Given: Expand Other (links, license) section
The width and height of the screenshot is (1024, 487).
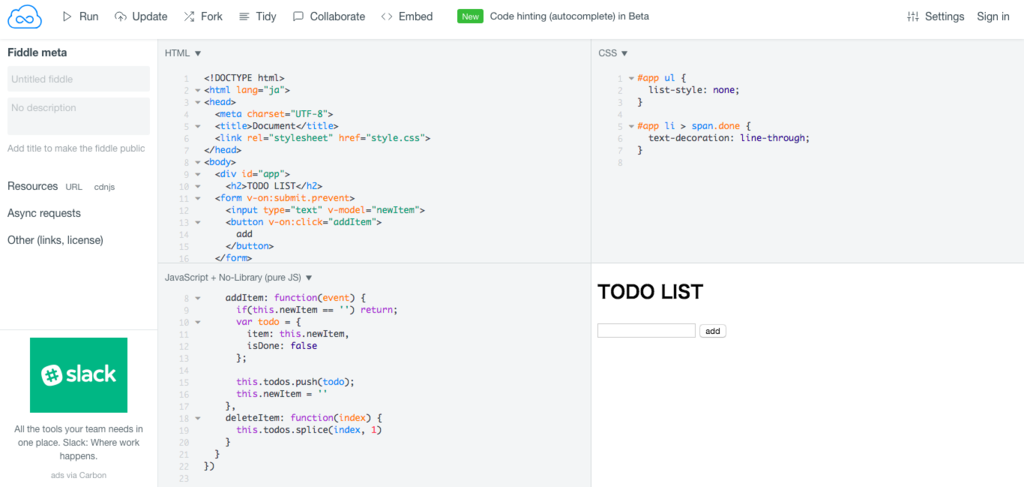Looking at the screenshot, I should pyautogui.click(x=56, y=240).
